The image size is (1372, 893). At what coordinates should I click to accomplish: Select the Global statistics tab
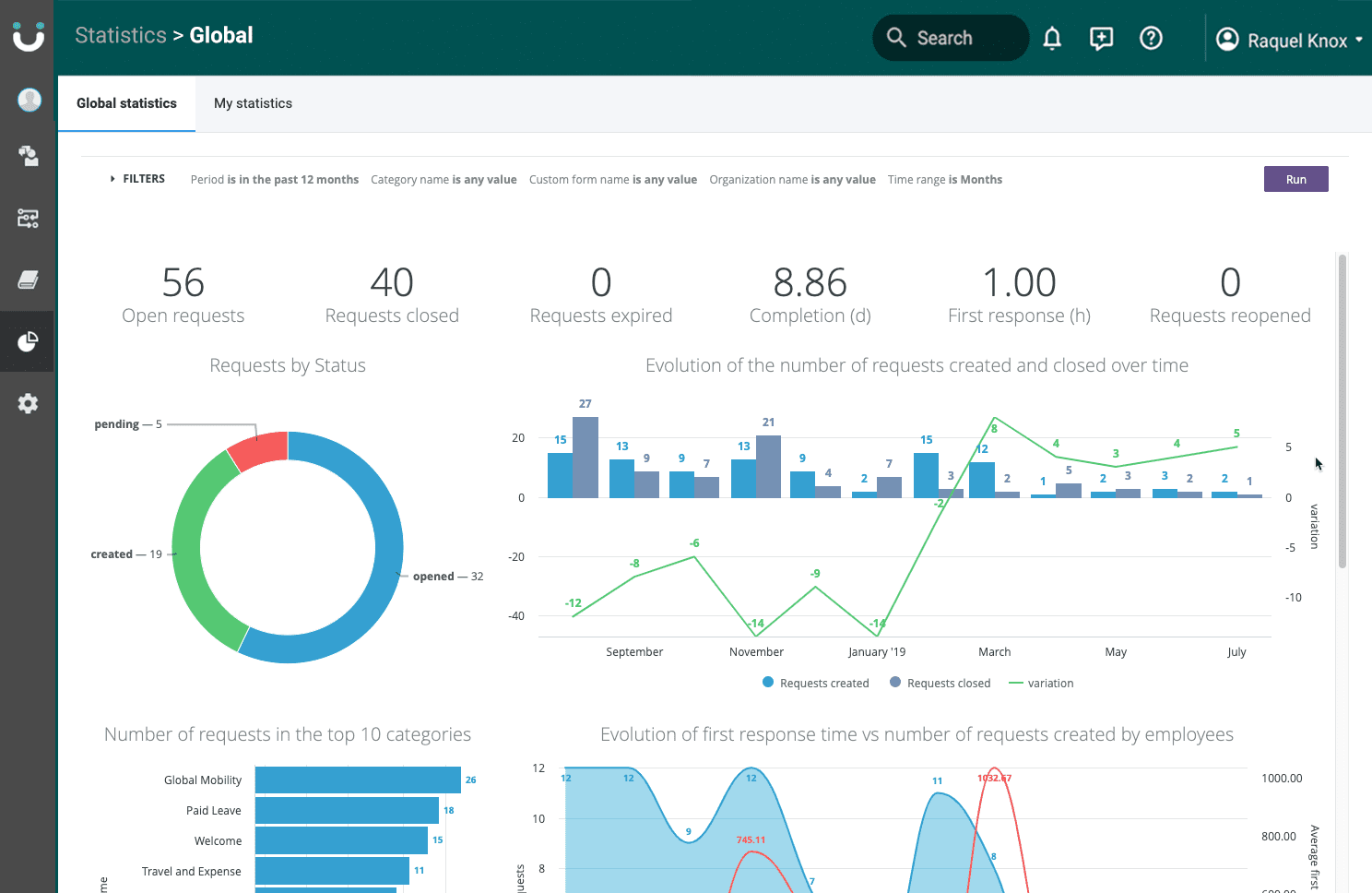(126, 103)
